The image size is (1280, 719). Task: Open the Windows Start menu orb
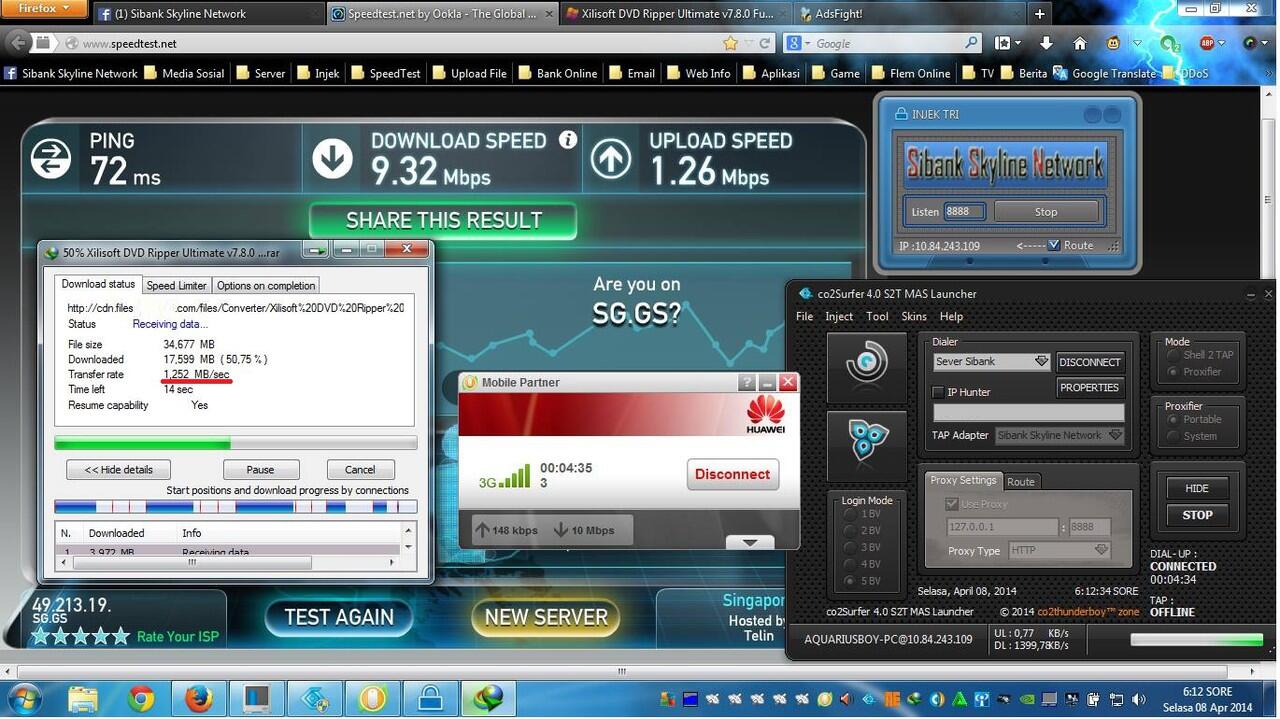coord(24,698)
